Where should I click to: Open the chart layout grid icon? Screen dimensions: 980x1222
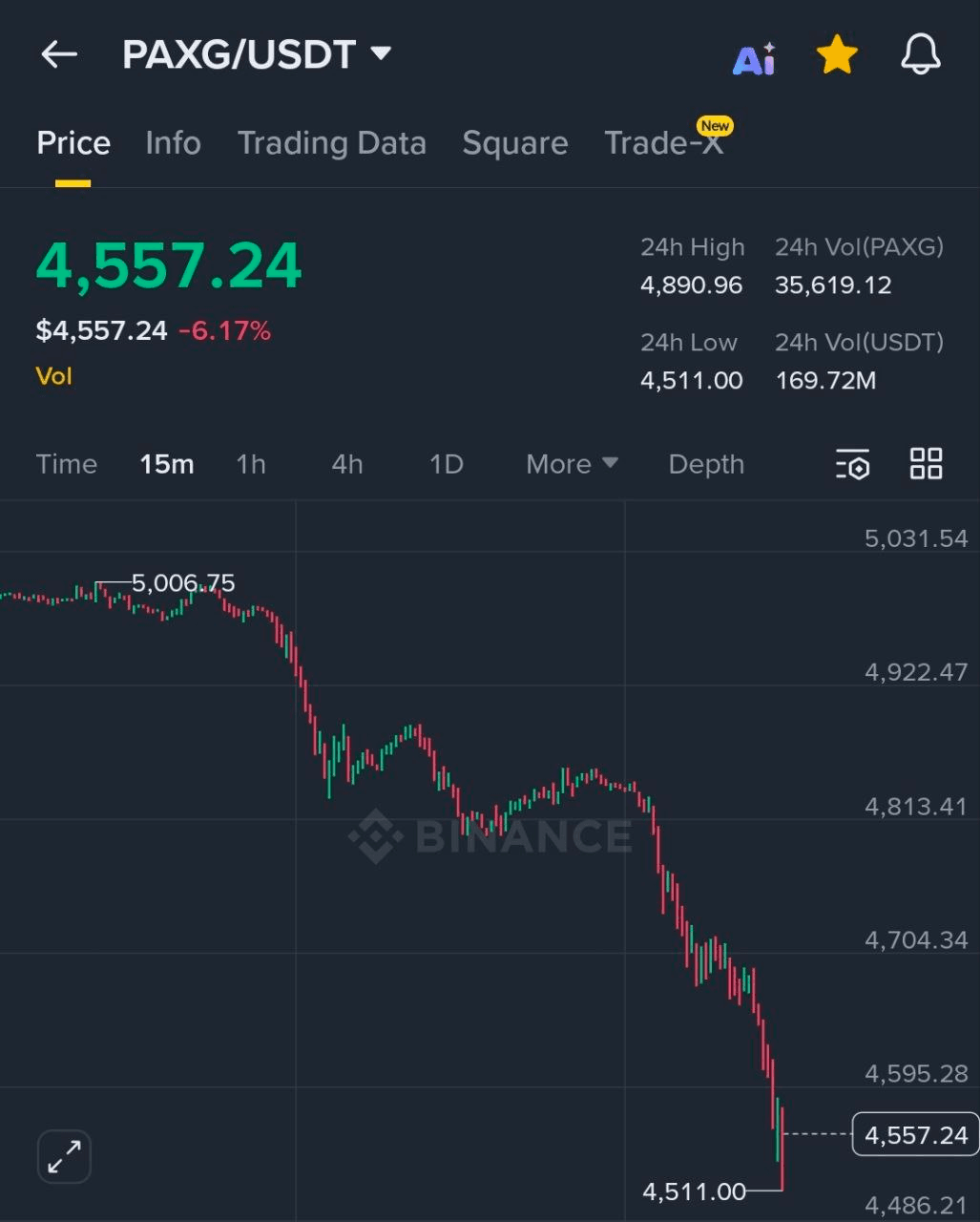pyautogui.click(x=926, y=464)
